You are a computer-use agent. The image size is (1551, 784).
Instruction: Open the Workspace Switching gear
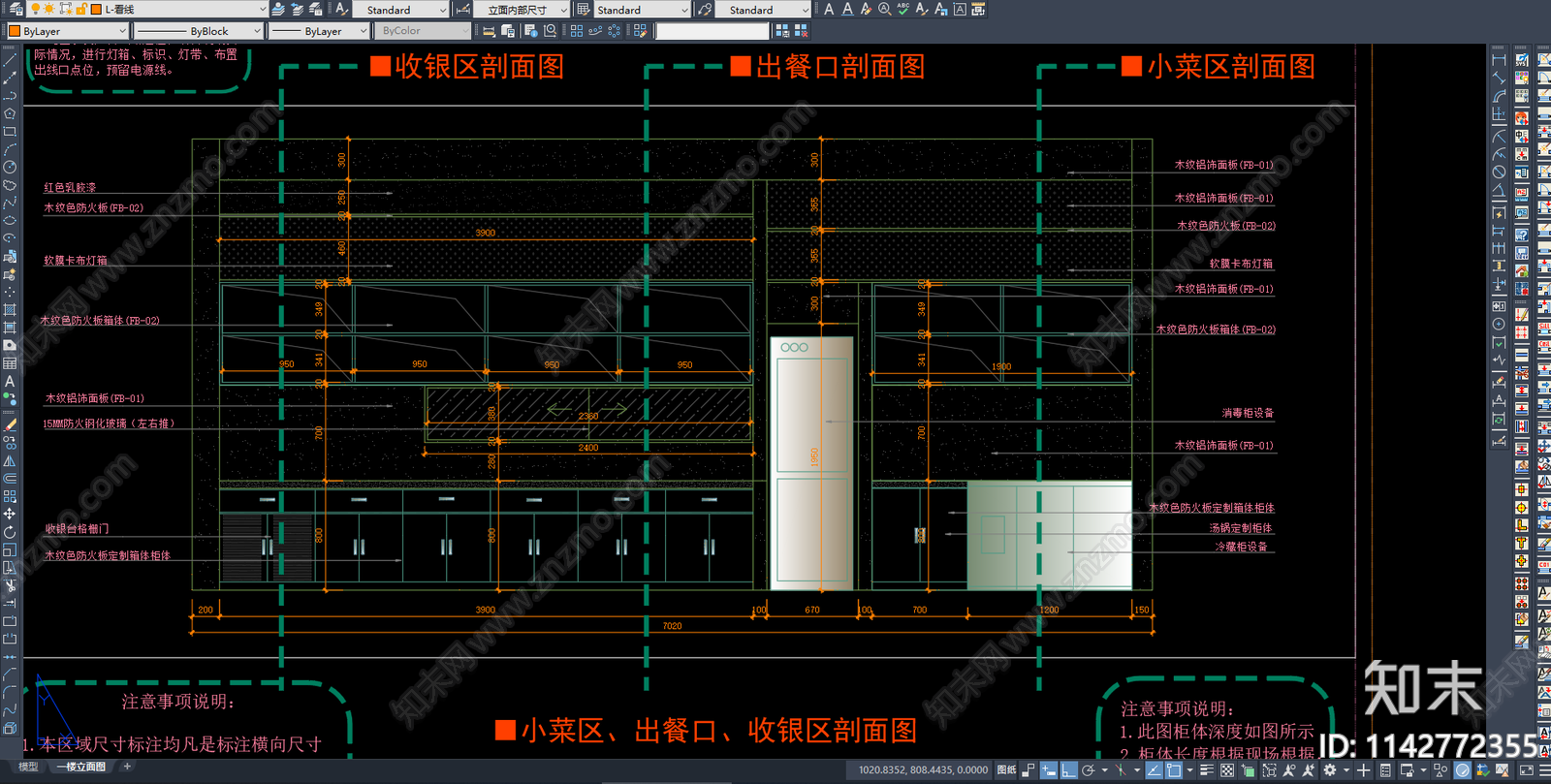coord(1330,770)
